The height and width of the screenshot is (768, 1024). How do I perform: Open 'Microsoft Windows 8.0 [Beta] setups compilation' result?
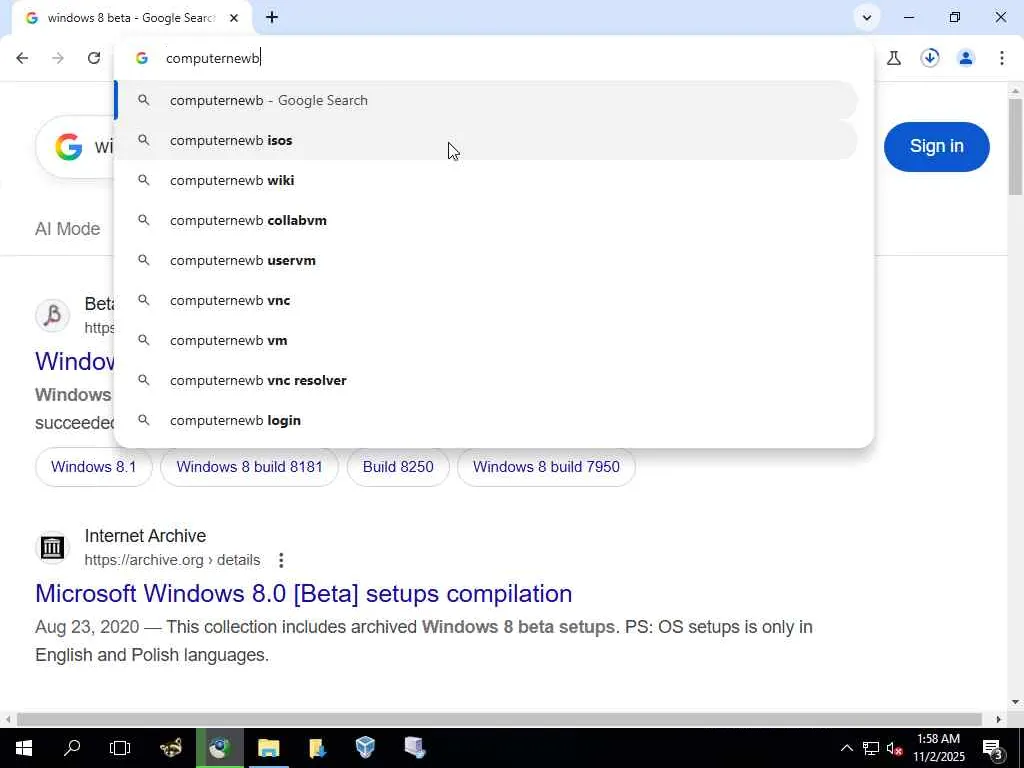coord(304,594)
